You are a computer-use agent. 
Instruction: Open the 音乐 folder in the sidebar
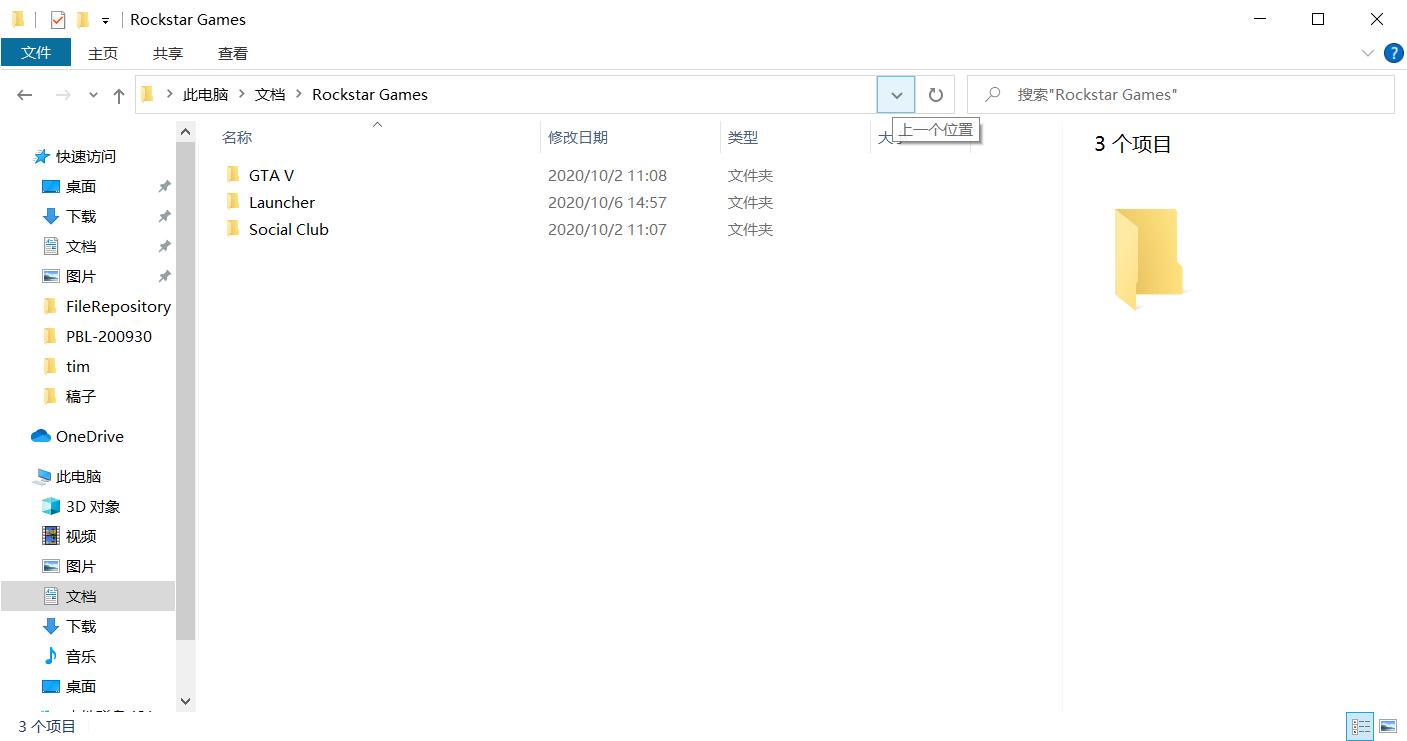(69, 657)
